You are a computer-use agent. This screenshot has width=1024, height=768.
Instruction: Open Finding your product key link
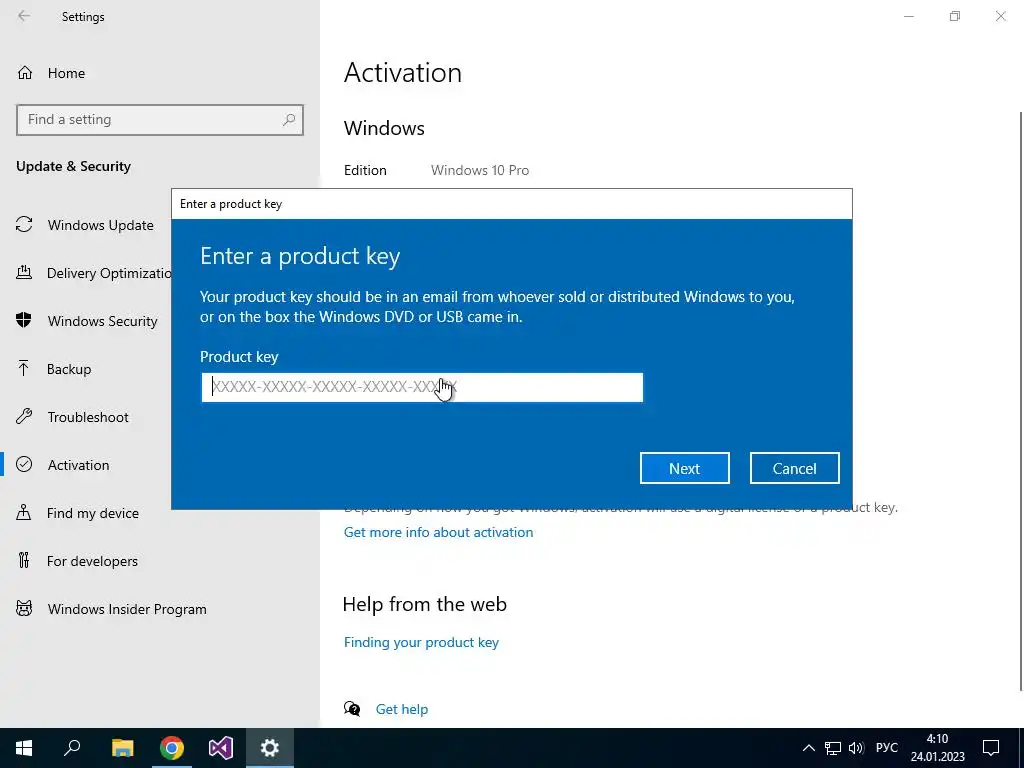[x=421, y=642]
